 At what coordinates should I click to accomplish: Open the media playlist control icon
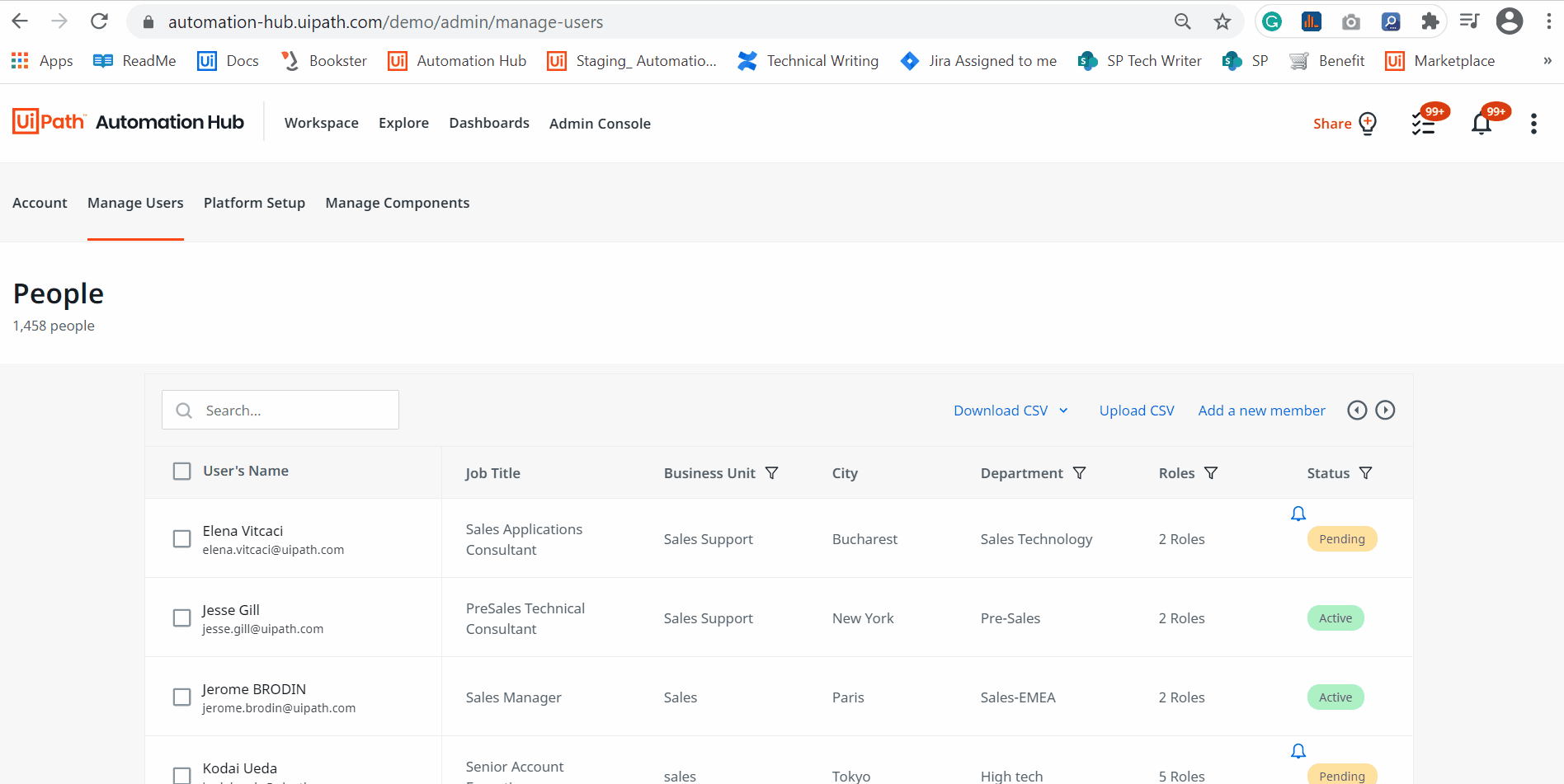[1469, 21]
